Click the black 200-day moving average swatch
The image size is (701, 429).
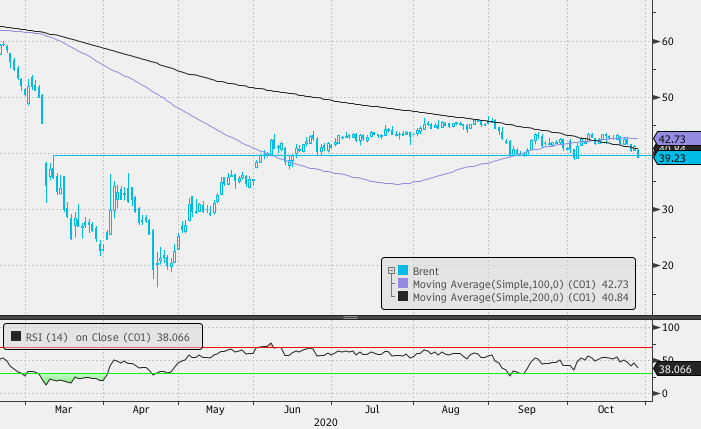(x=402, y=297)
